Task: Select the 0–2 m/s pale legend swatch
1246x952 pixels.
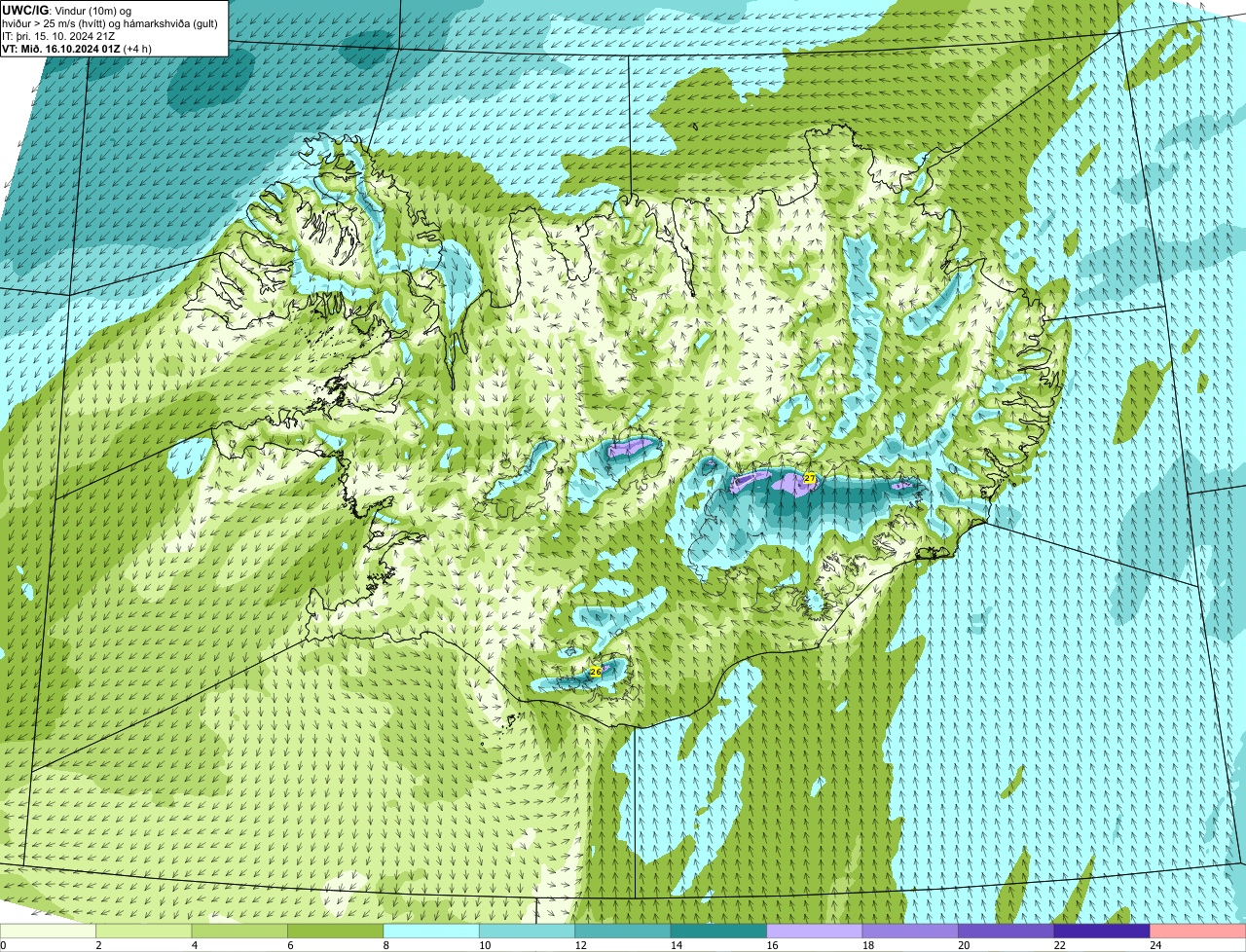Action: (x=49, y=932)
